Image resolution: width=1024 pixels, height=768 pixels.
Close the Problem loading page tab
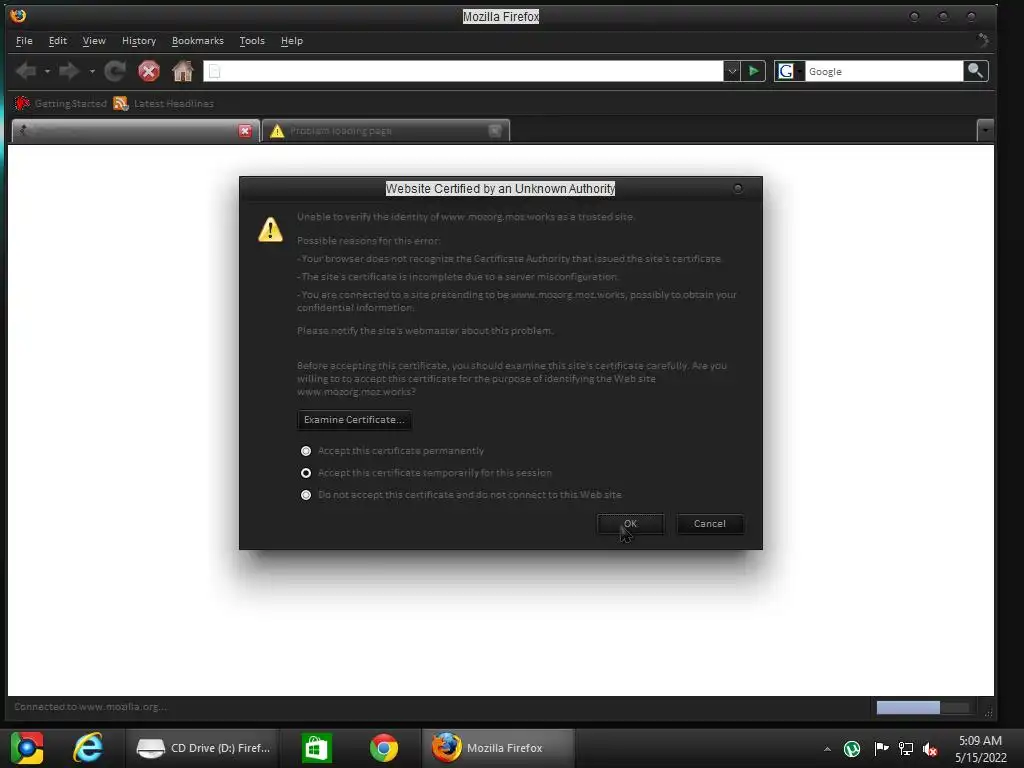point(495,131)
